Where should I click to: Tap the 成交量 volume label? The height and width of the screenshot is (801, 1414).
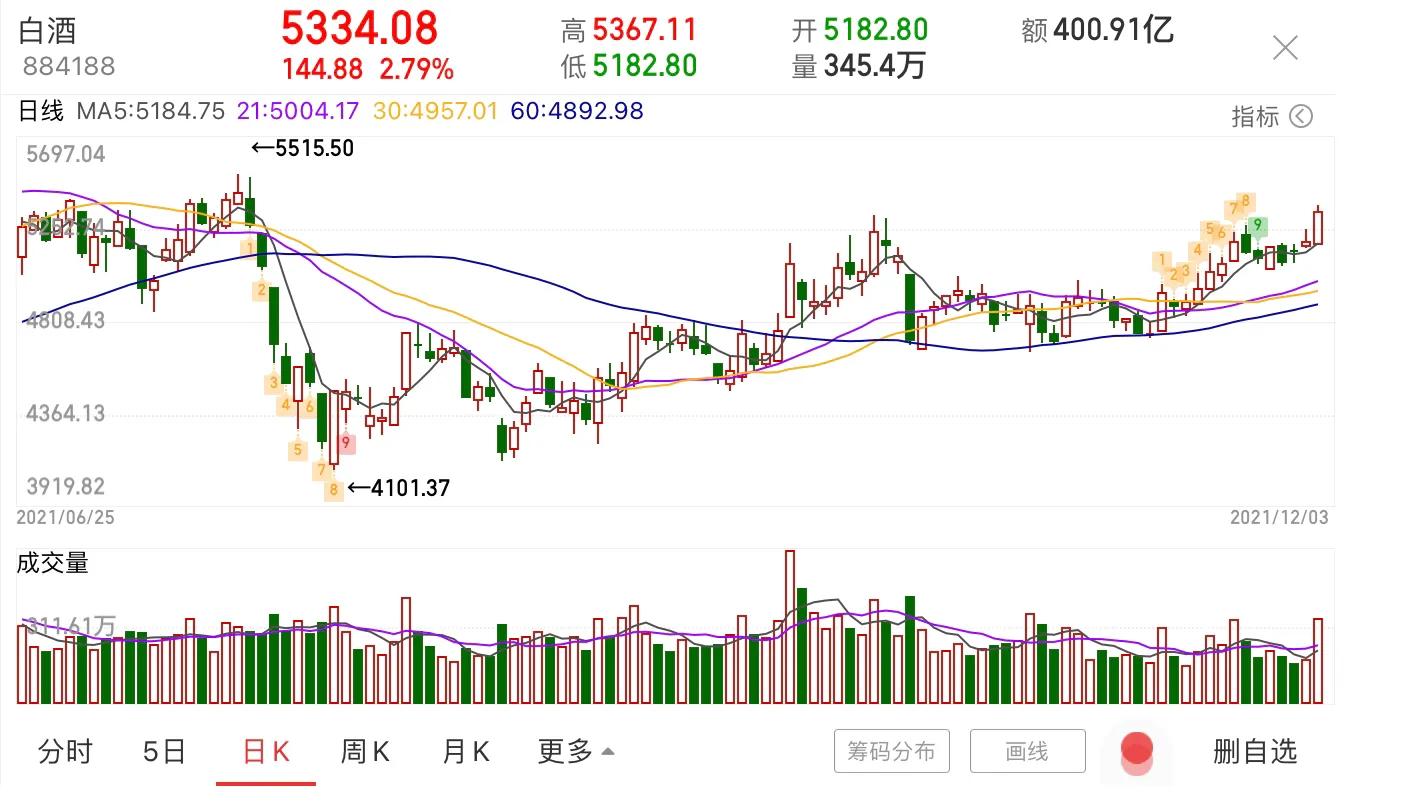(53, 563)
